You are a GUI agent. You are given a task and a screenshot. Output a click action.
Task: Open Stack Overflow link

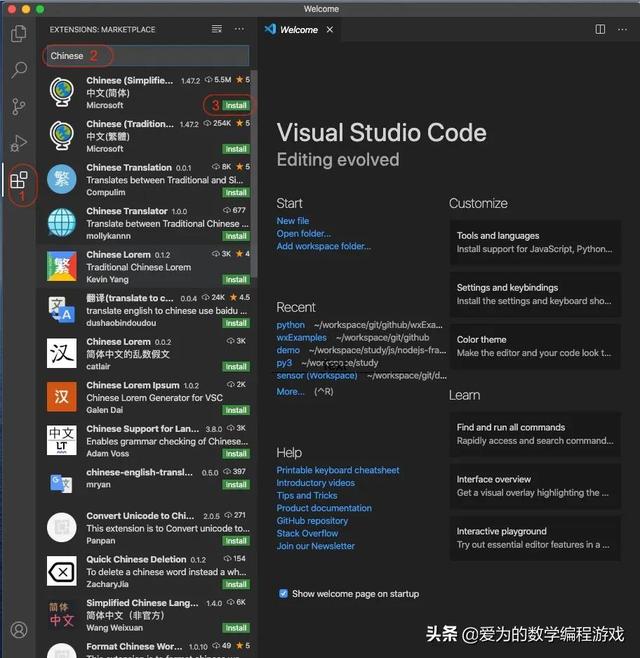(307, 533)
